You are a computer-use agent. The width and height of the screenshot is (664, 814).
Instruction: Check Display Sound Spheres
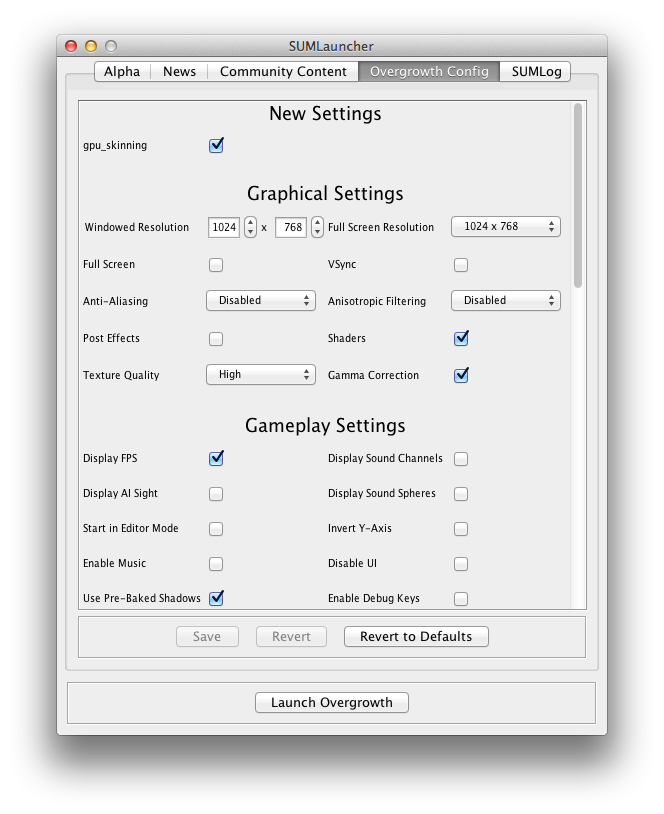pos(461,494)
